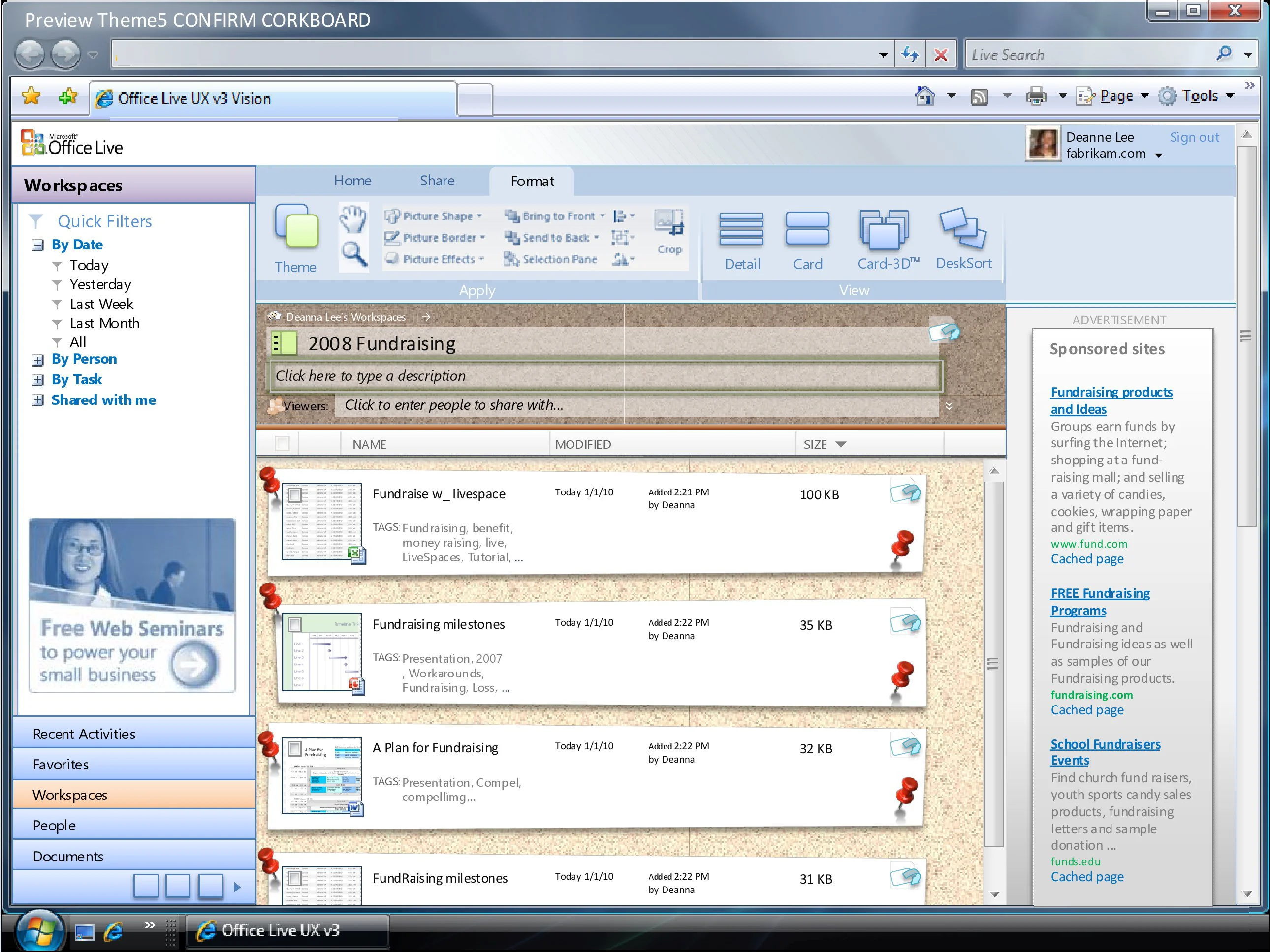Click the browser Stop icon

(x=941, y=55)
